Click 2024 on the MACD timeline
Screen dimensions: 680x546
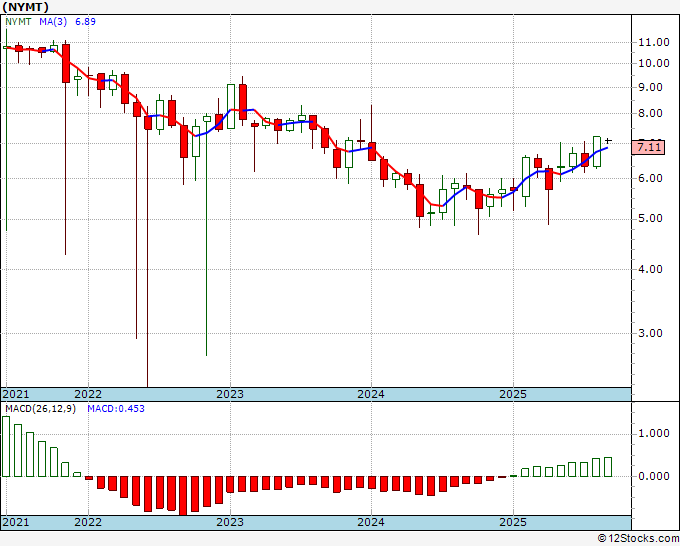point(371,522)
